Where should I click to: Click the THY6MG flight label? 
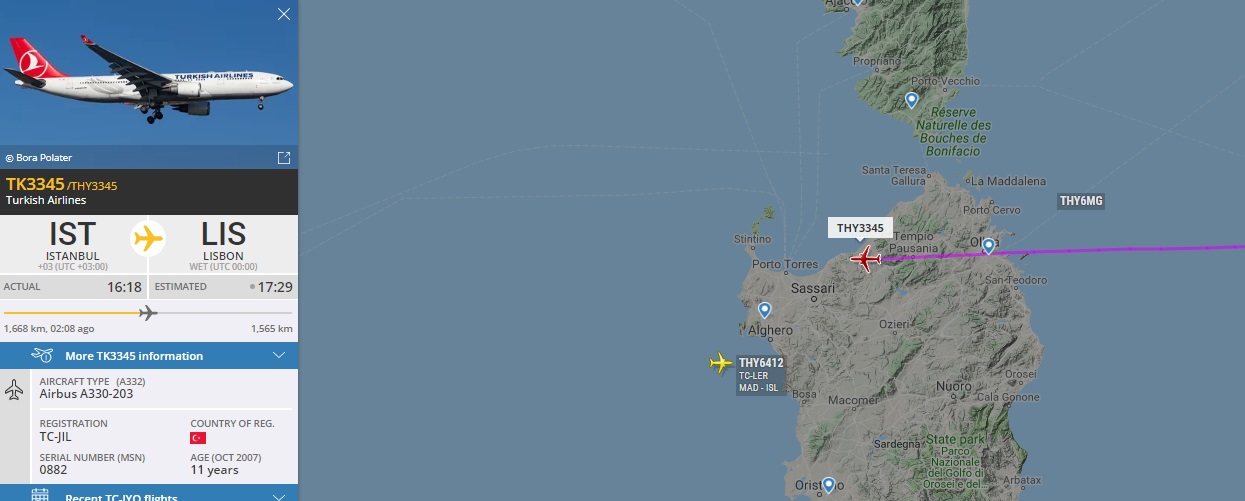1081,201
